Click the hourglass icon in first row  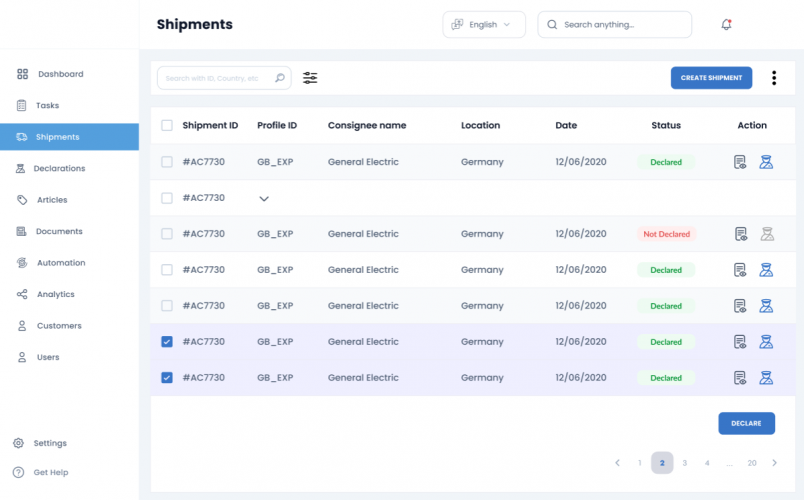(766, 162)
